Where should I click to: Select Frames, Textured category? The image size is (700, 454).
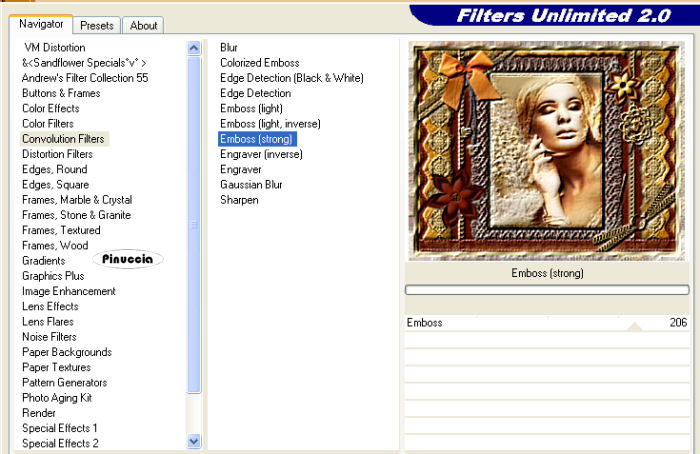pos(61,230)
